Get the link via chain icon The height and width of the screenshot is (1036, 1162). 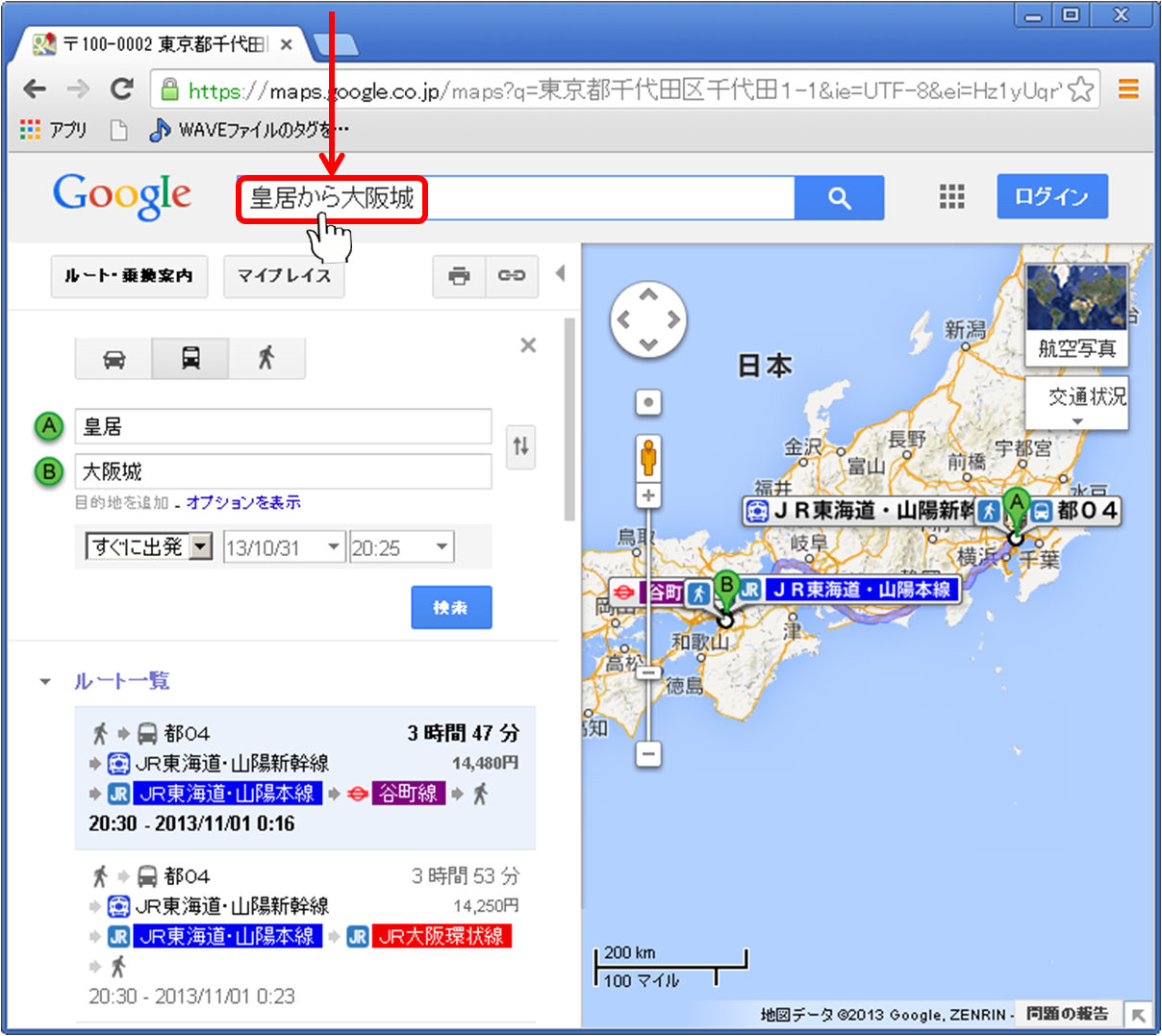pyautogui.click(x=512, y=276)
